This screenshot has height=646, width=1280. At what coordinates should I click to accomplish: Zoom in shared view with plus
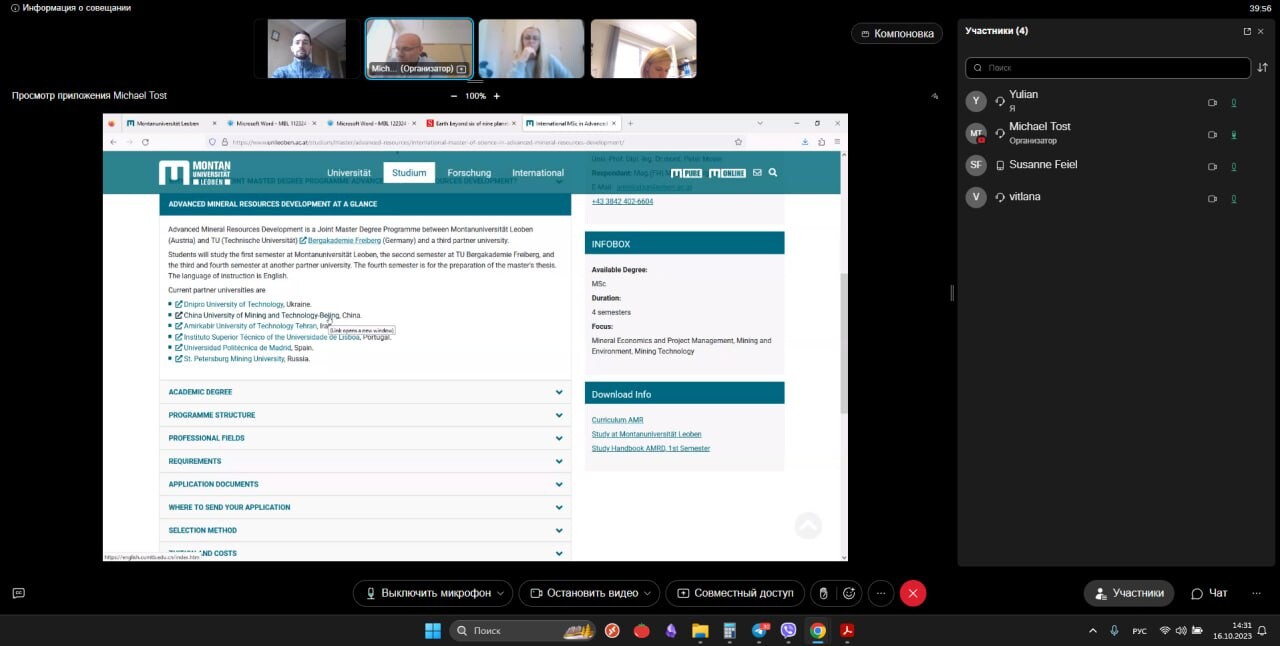497,96
